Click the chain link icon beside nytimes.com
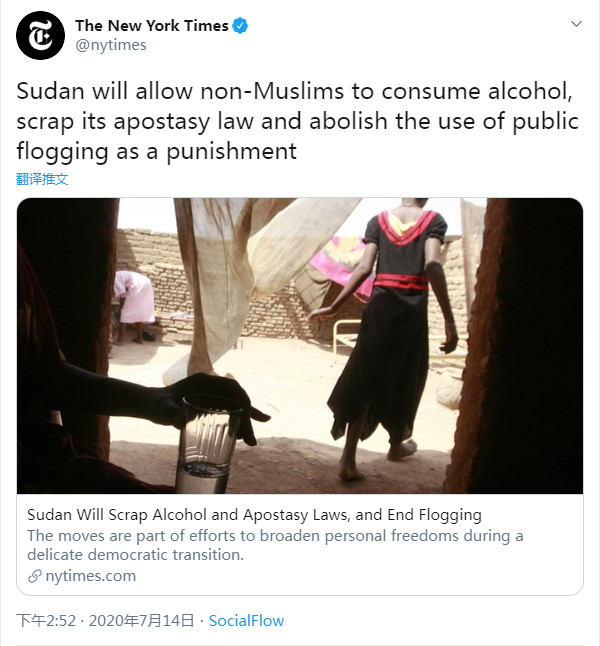 tap(35, 576)
